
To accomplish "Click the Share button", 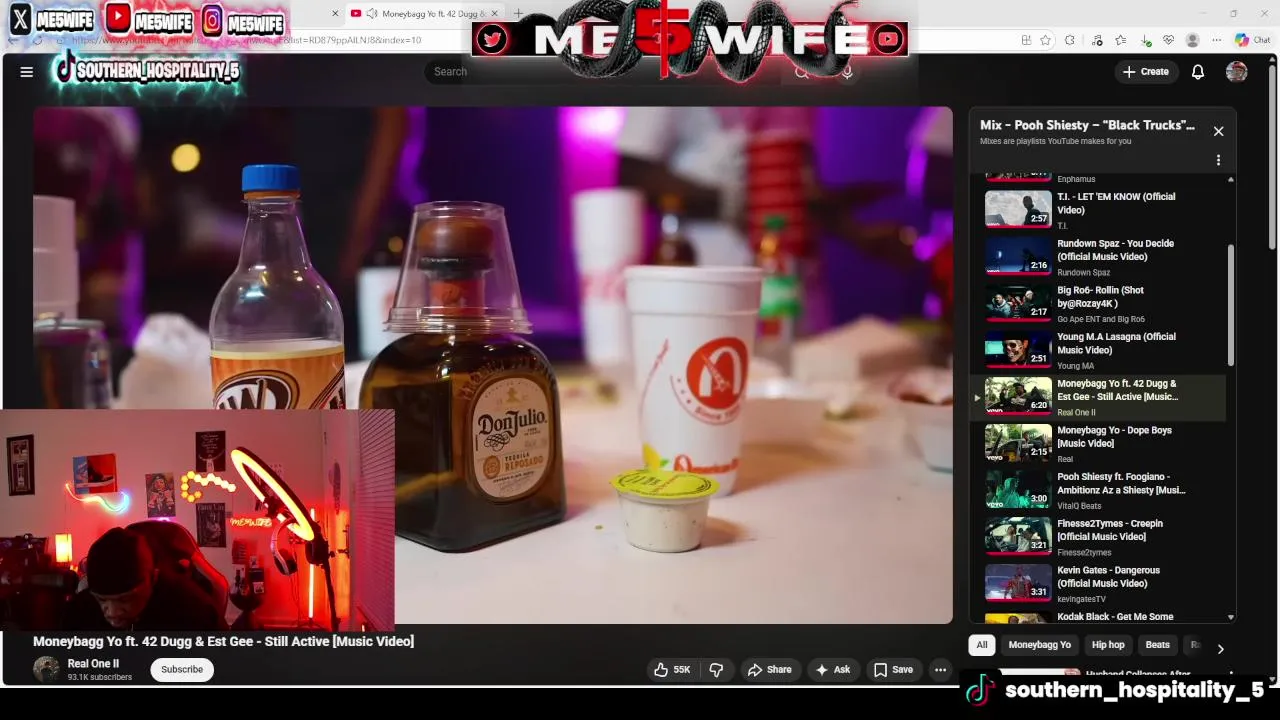I will click(x=769, y=670).
